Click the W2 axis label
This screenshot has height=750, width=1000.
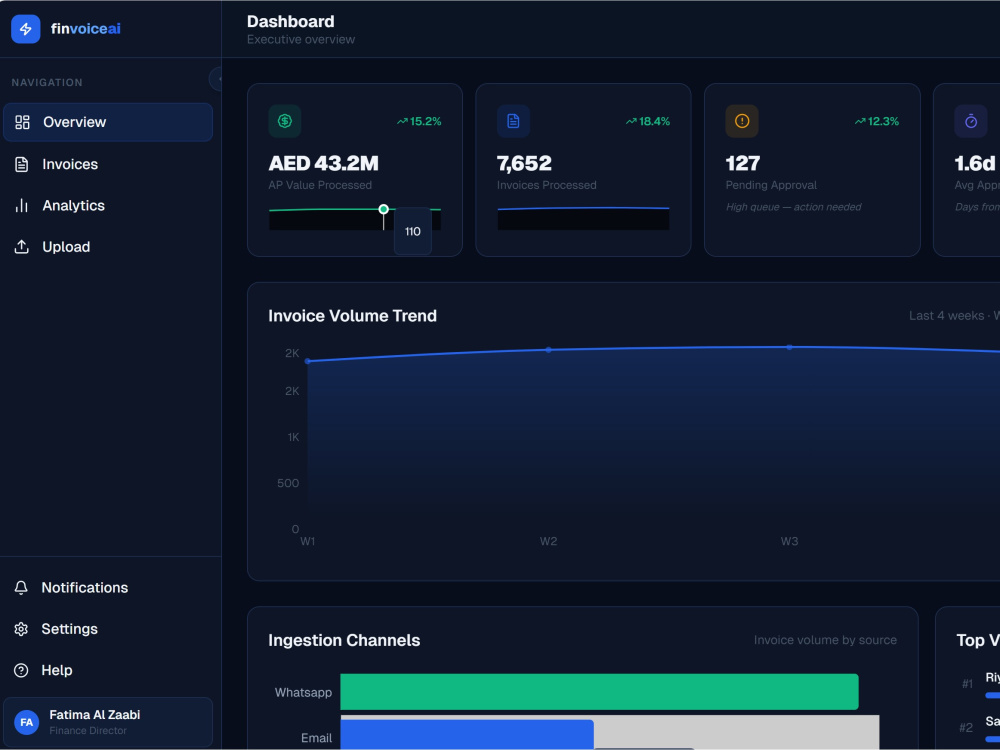(548, 541)
